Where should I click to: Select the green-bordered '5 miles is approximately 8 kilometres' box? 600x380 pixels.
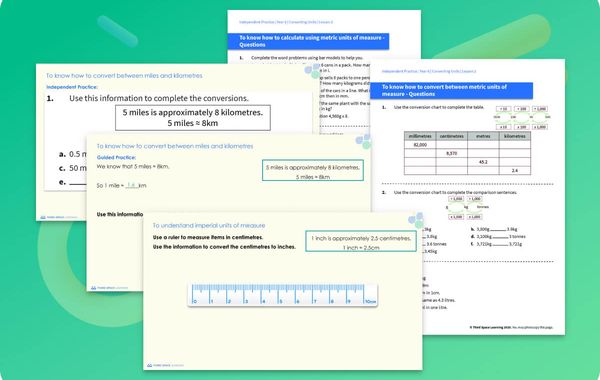click(x=313, y=171)
